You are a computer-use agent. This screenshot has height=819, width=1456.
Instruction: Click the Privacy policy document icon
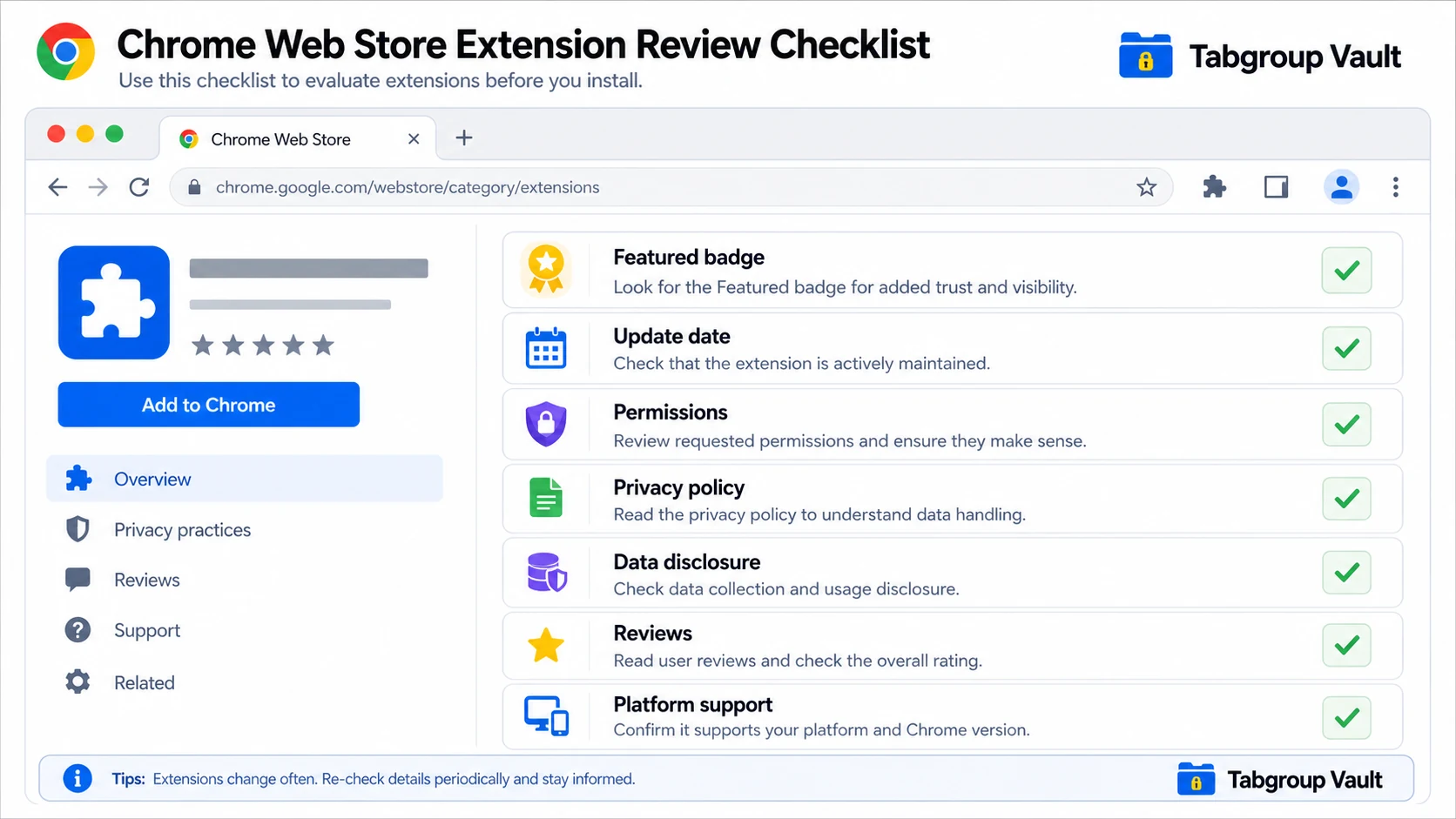[546, 498]
